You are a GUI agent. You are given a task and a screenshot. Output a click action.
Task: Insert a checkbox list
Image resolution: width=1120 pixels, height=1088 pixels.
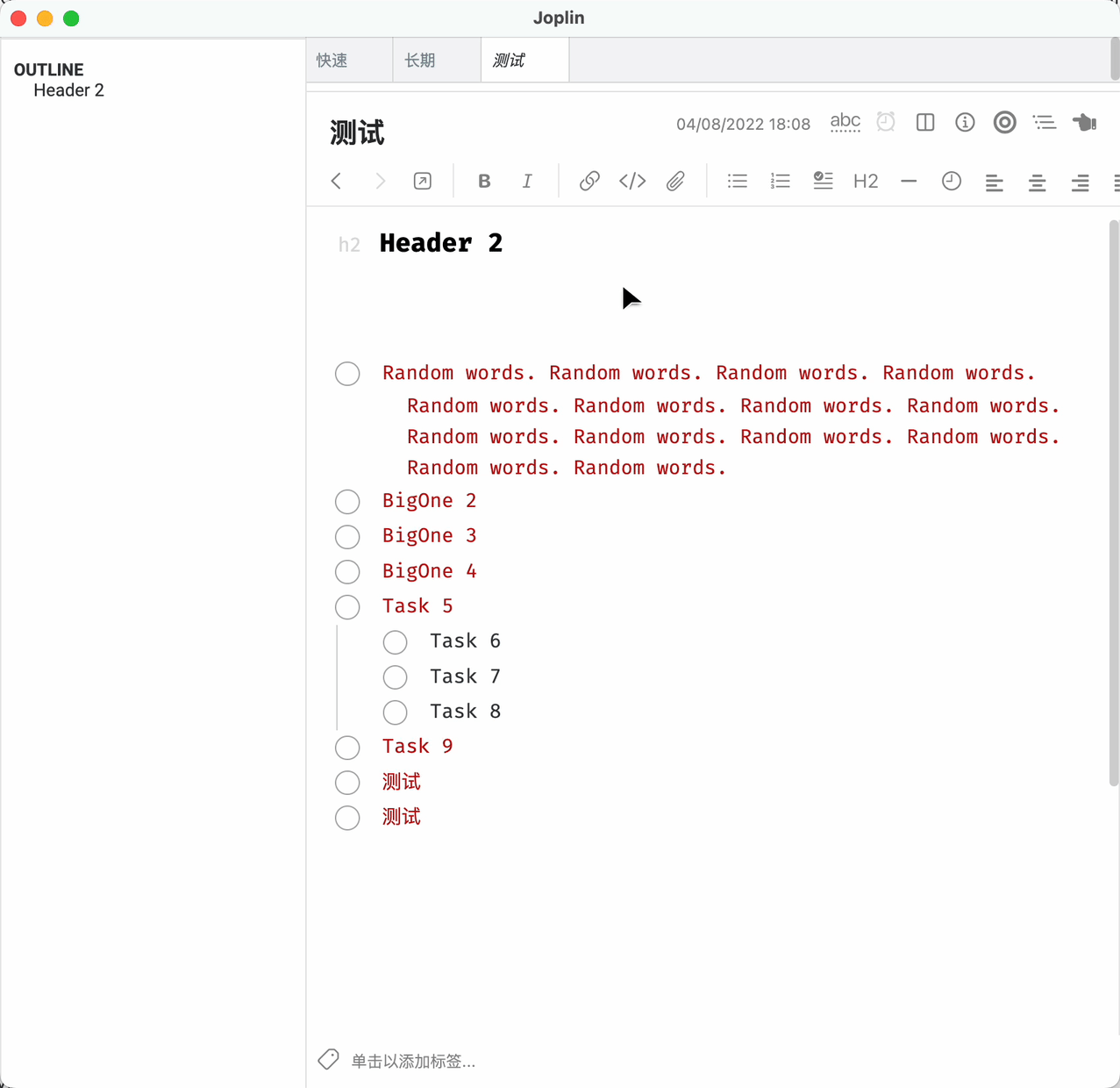[823, 181]
